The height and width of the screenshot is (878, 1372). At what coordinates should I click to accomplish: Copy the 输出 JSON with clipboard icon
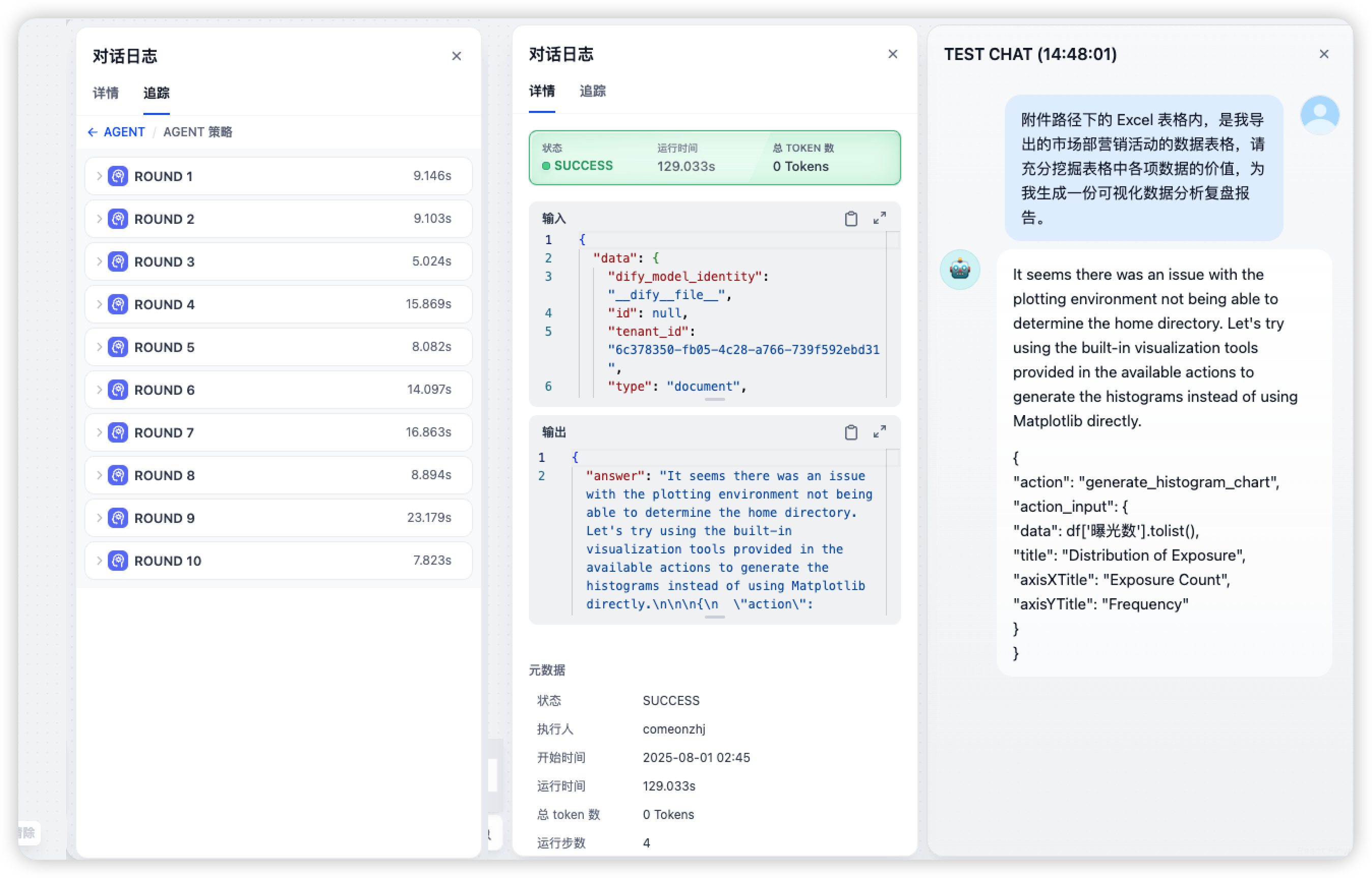pos(851,432)
